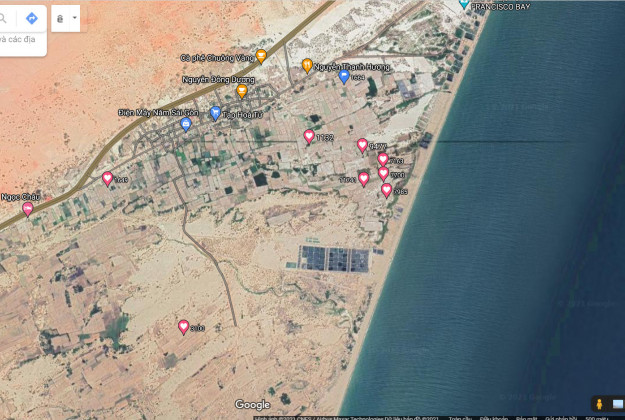Click the Google logo link
This screenshot has height=420, width=625.
click(x=252, y=404)
